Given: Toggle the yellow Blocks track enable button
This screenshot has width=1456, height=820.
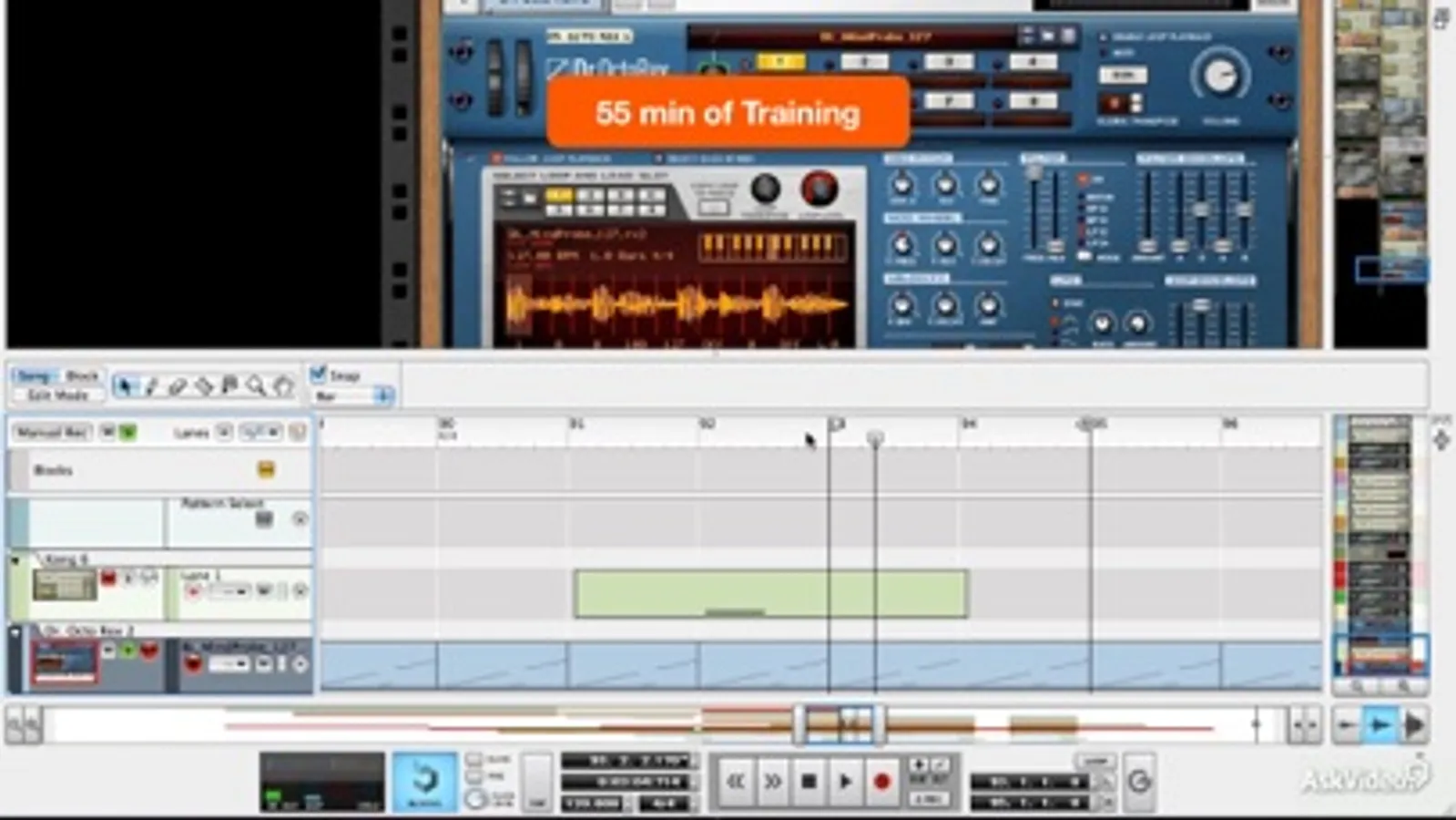Looking at the screenshot, I should (265, 470).
